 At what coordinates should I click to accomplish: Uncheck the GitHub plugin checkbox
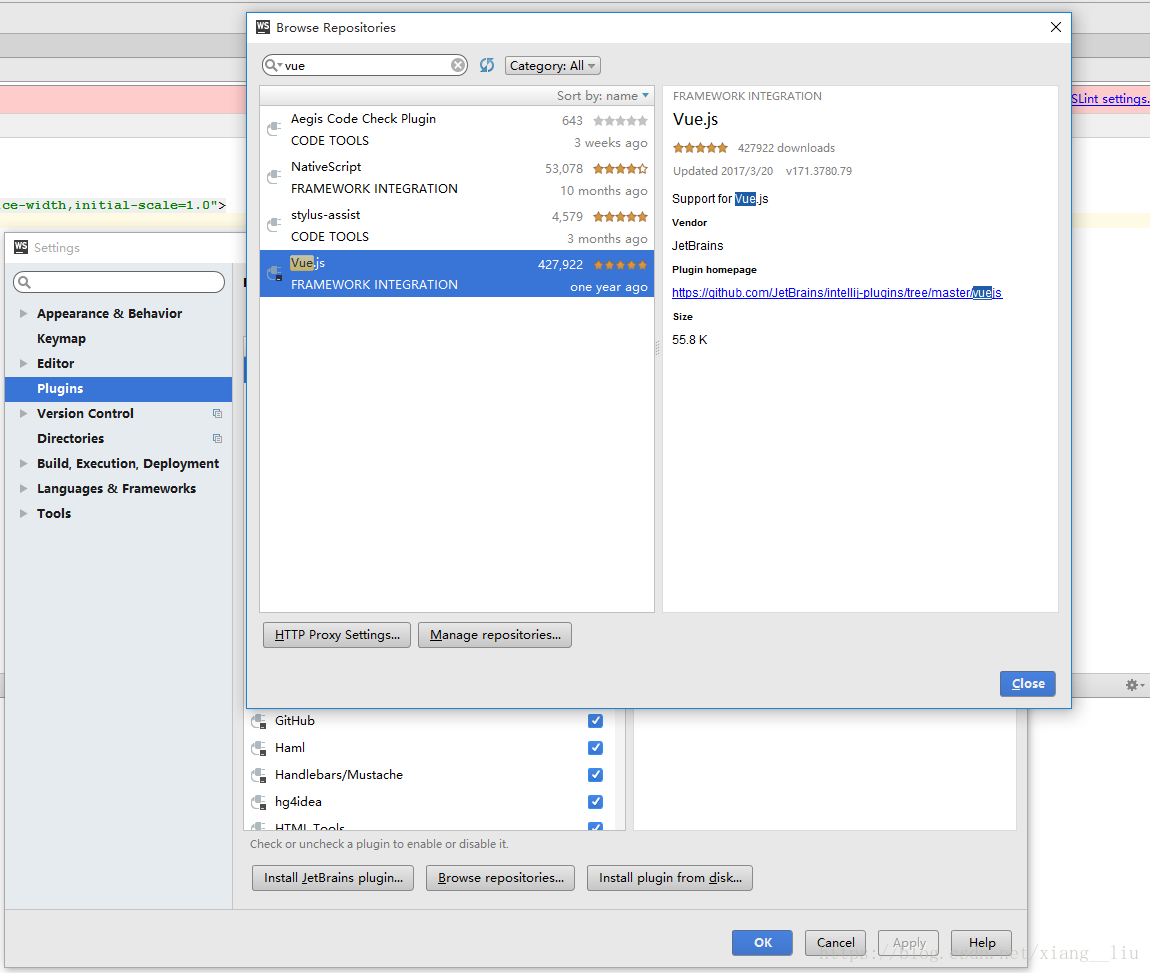click(x=596, y=721)
